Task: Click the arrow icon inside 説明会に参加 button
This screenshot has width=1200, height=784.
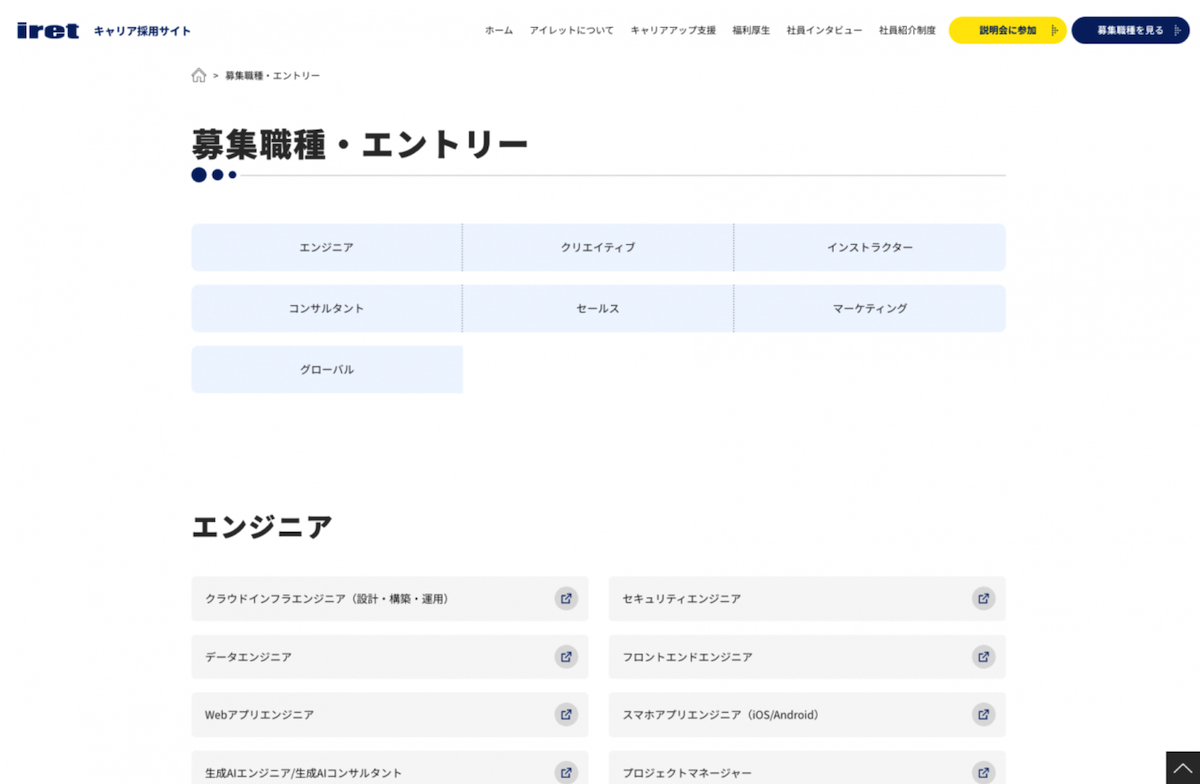Action: 1056,30
